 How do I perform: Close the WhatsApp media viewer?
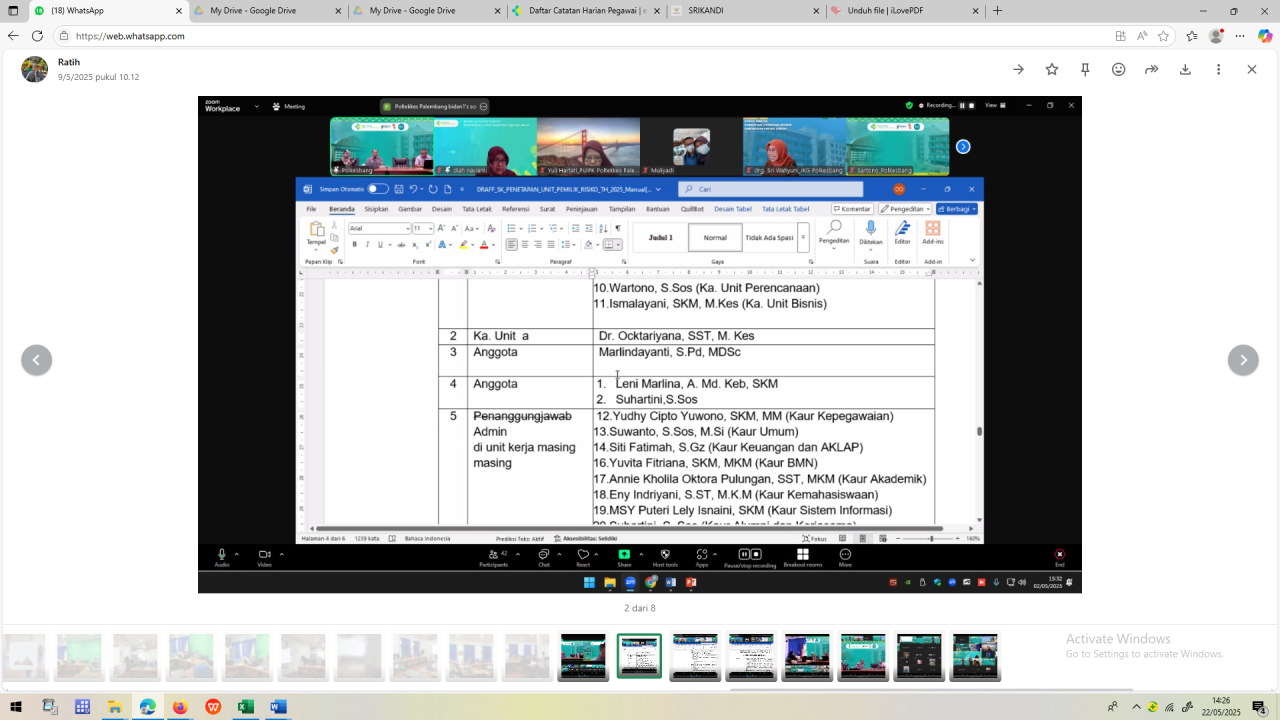[x=1251, y=69]
